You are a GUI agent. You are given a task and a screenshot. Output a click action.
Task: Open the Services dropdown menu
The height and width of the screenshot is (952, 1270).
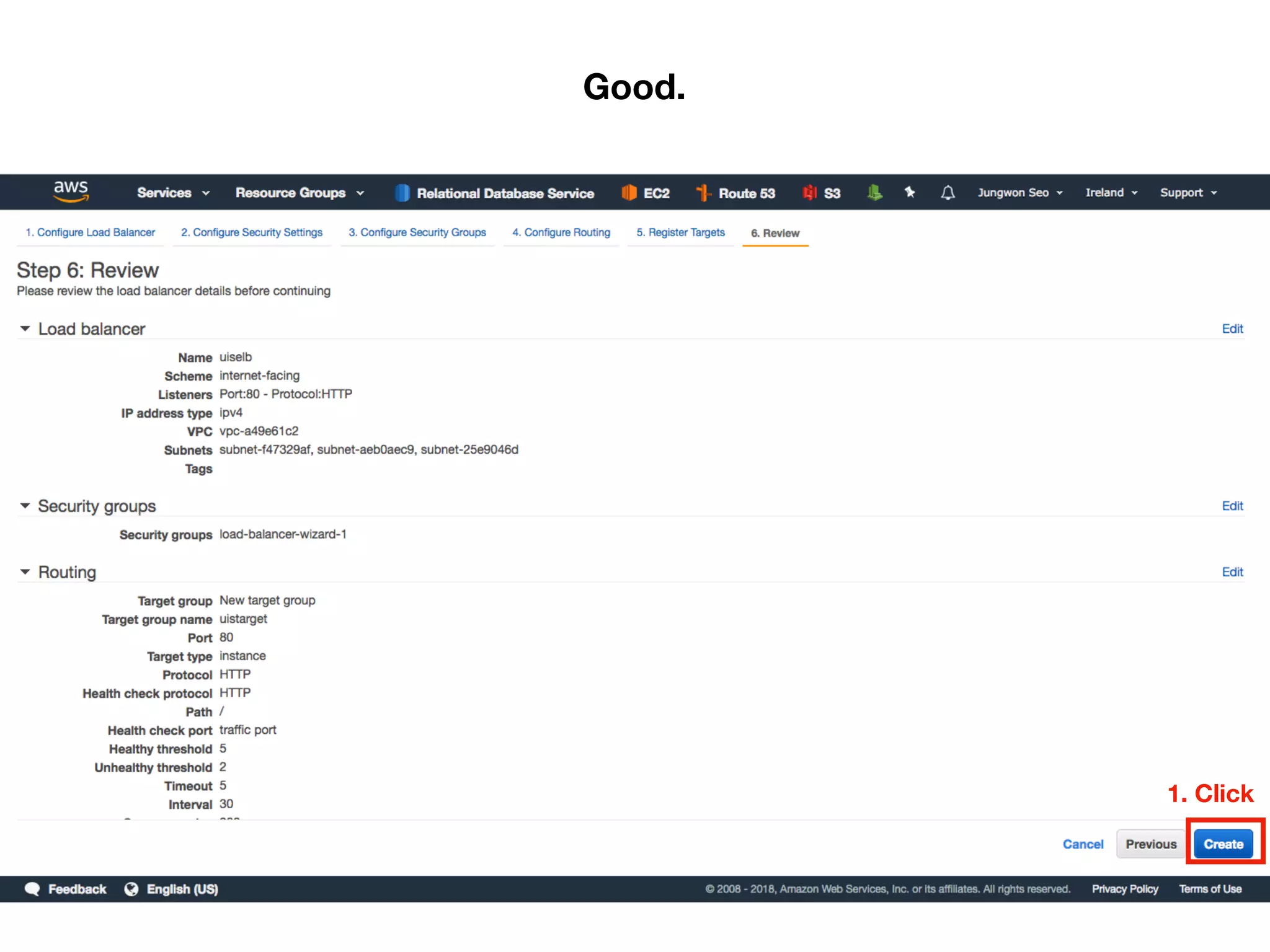click(x=173, y=193)
